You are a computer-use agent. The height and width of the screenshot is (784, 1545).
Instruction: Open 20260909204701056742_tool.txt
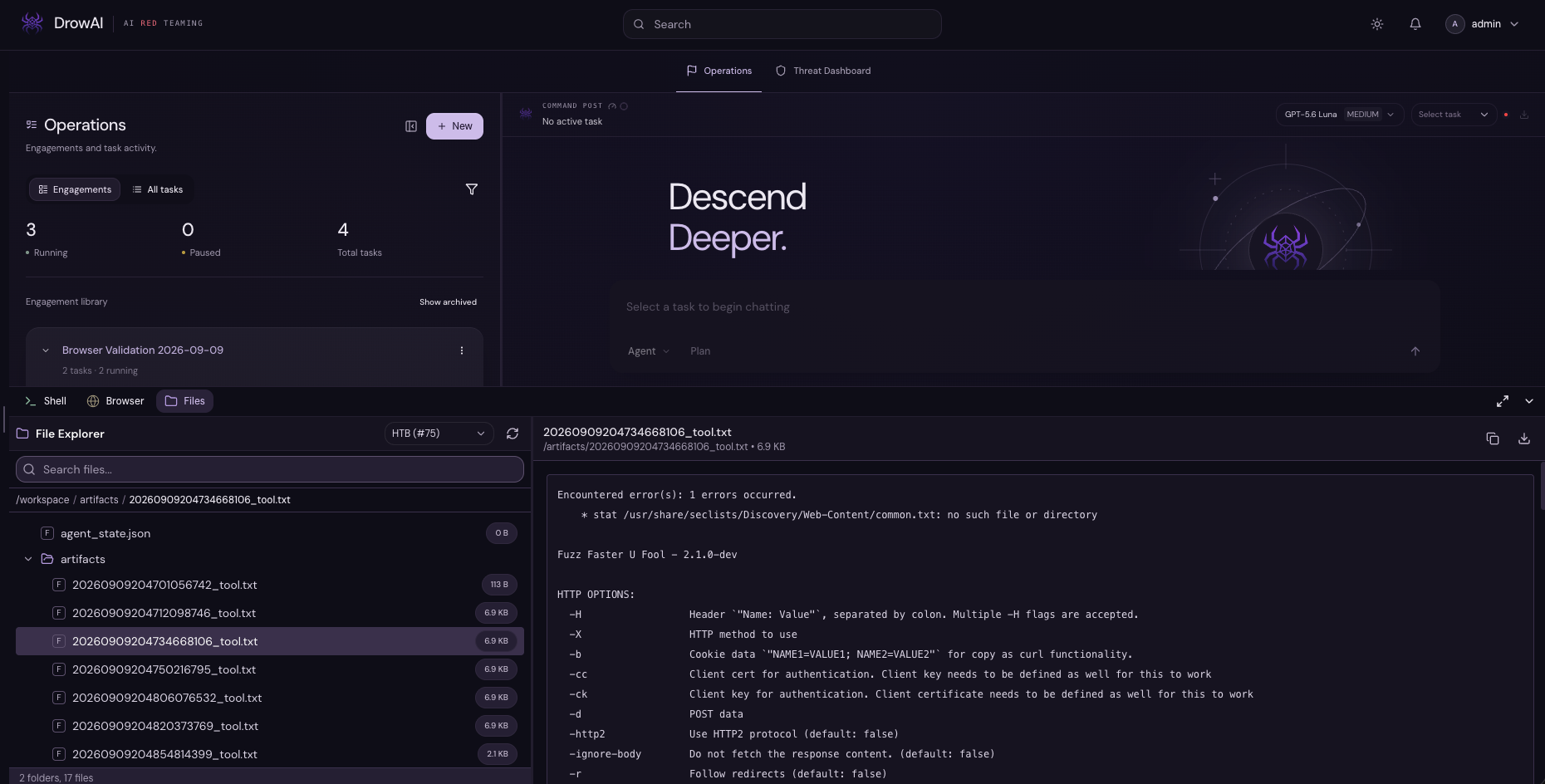pyautogui.click(x=270, y=585)
